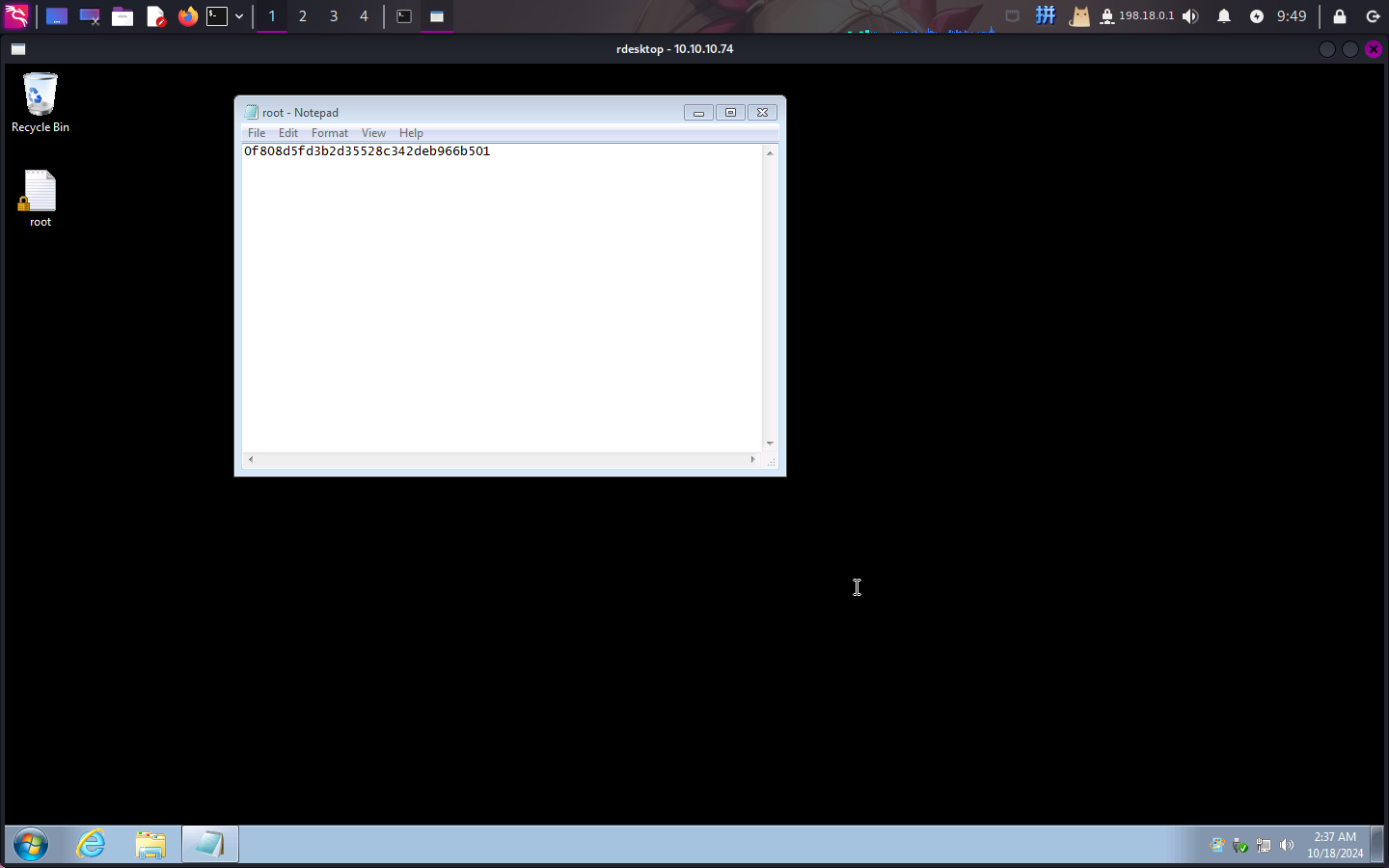This screenshot has width=1389, height=868.
Task: Lock the screen with padlock icon
Action: 1340,16
